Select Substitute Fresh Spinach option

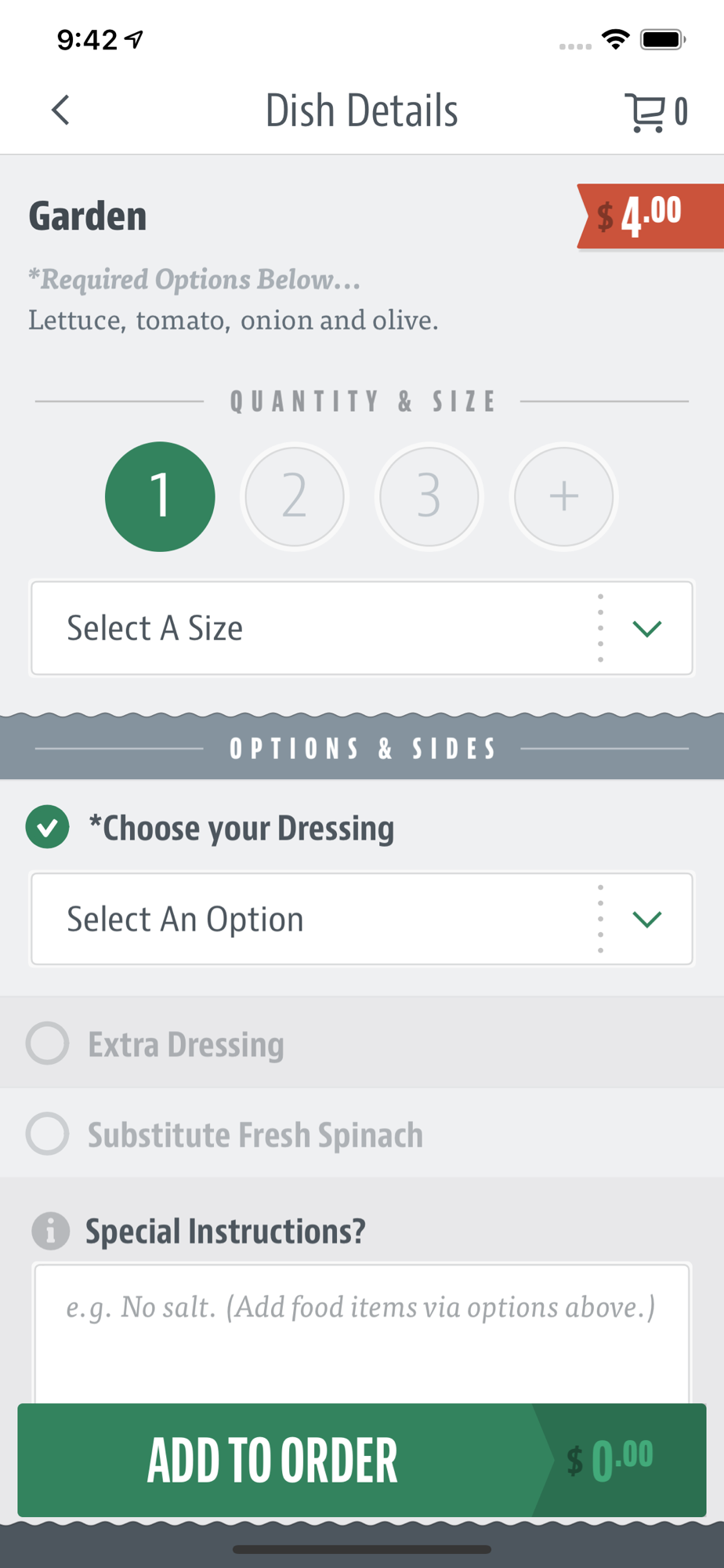pyautogui.click(x=362, y=1134)
